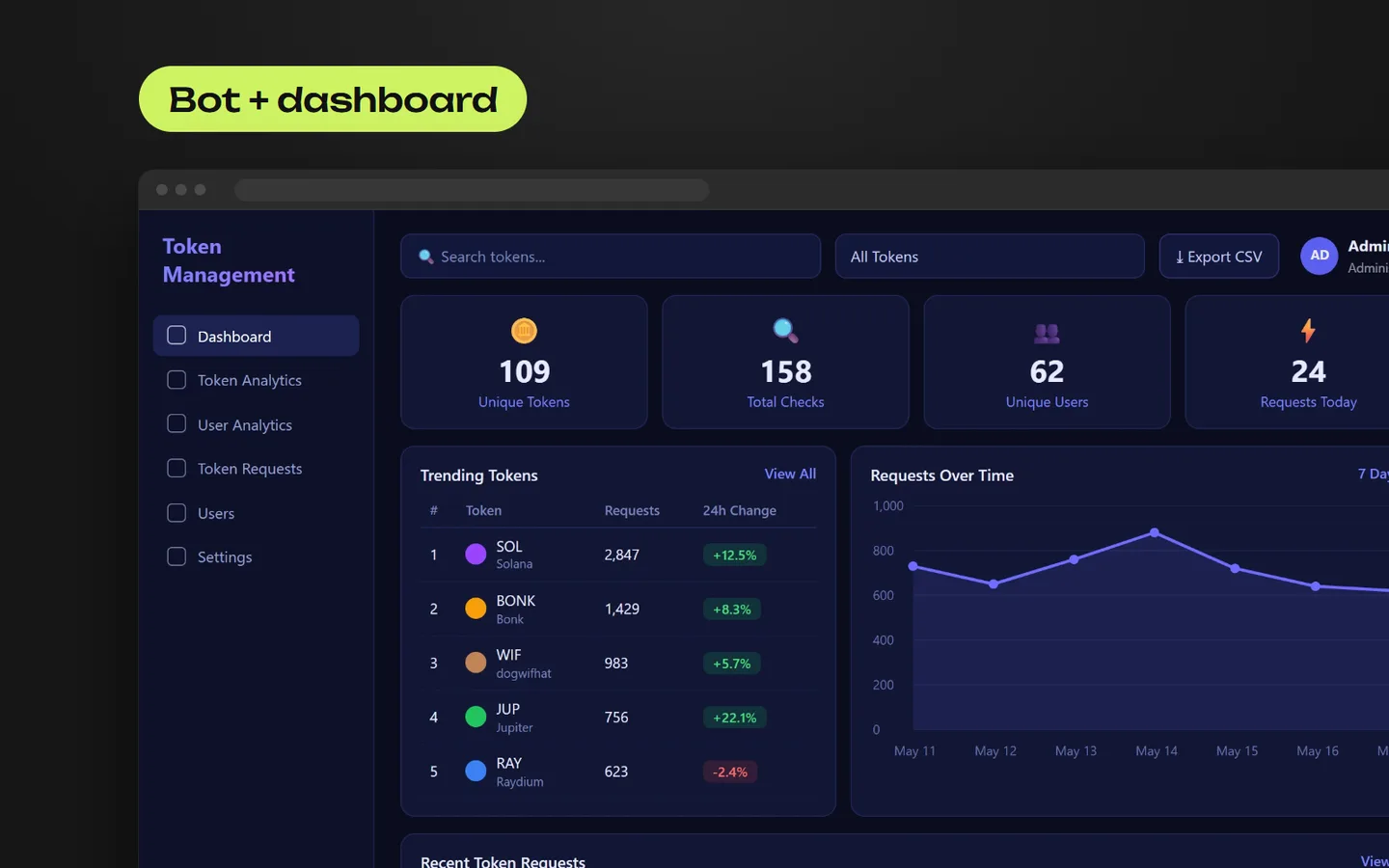Image resolution: width=1389 pixels, height=868 pixels.
Task: Go to Dashboard in the sidebar
Action: click(x=256, y=336)
